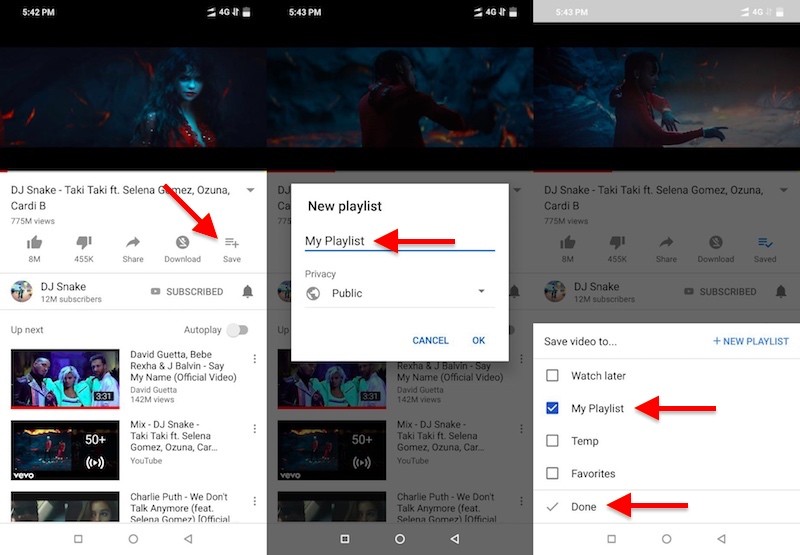The width and height of the screenshot is (800, 555).
Task: Open options for Mix - DJ Snake, left screen
Action: [x=255, y=429]
